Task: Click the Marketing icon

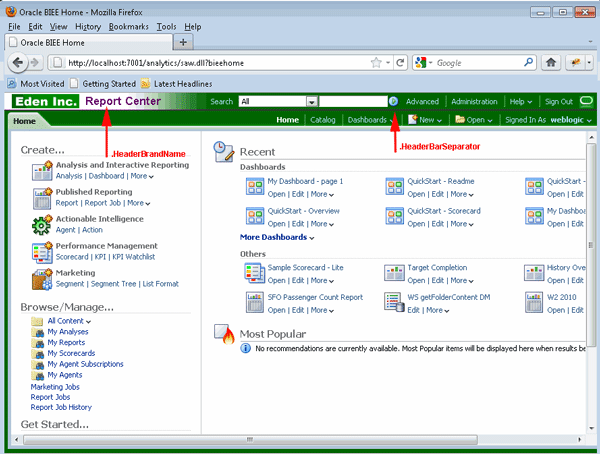Action: point(42,279)
